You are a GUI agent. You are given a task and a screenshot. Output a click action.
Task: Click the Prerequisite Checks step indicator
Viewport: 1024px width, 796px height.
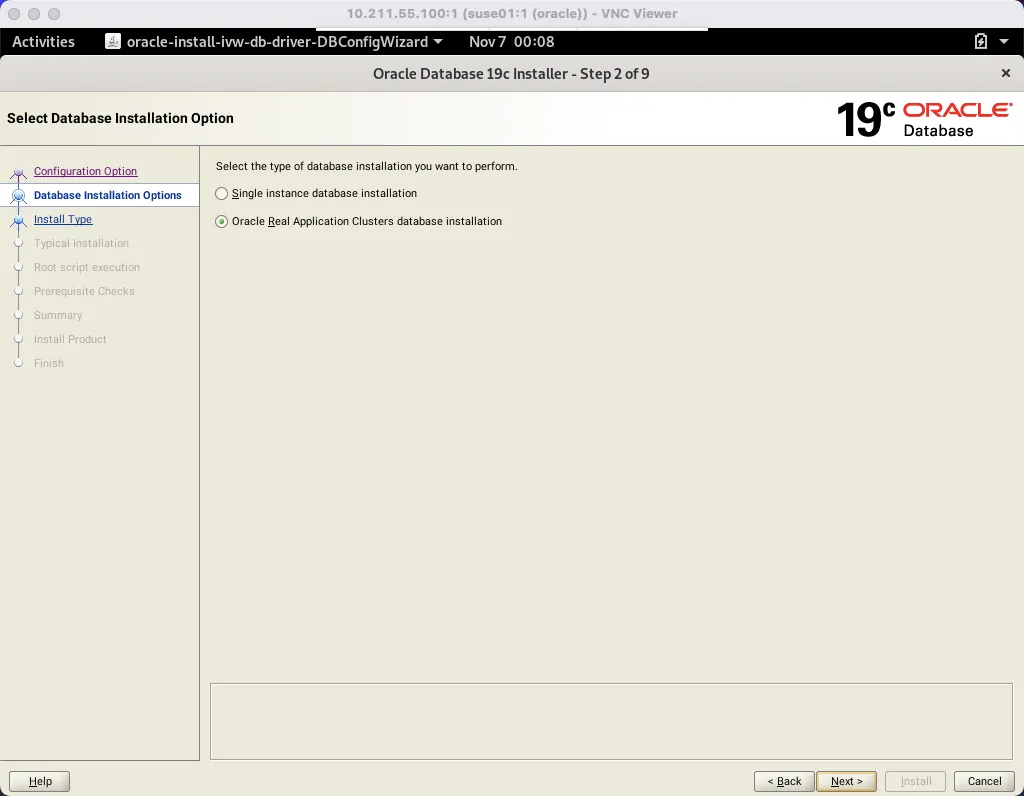coord(19,291)
